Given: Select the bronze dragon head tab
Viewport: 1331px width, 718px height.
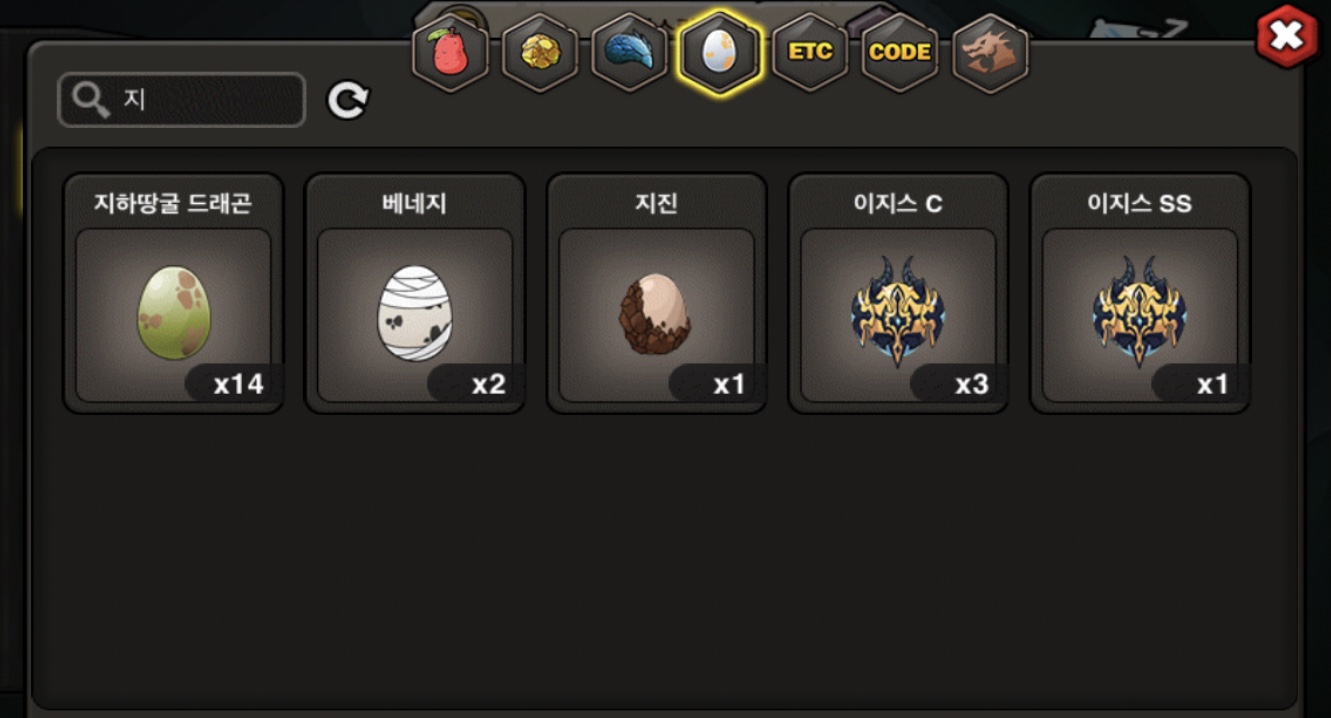Looking at the screenshot, I should 990,52.
